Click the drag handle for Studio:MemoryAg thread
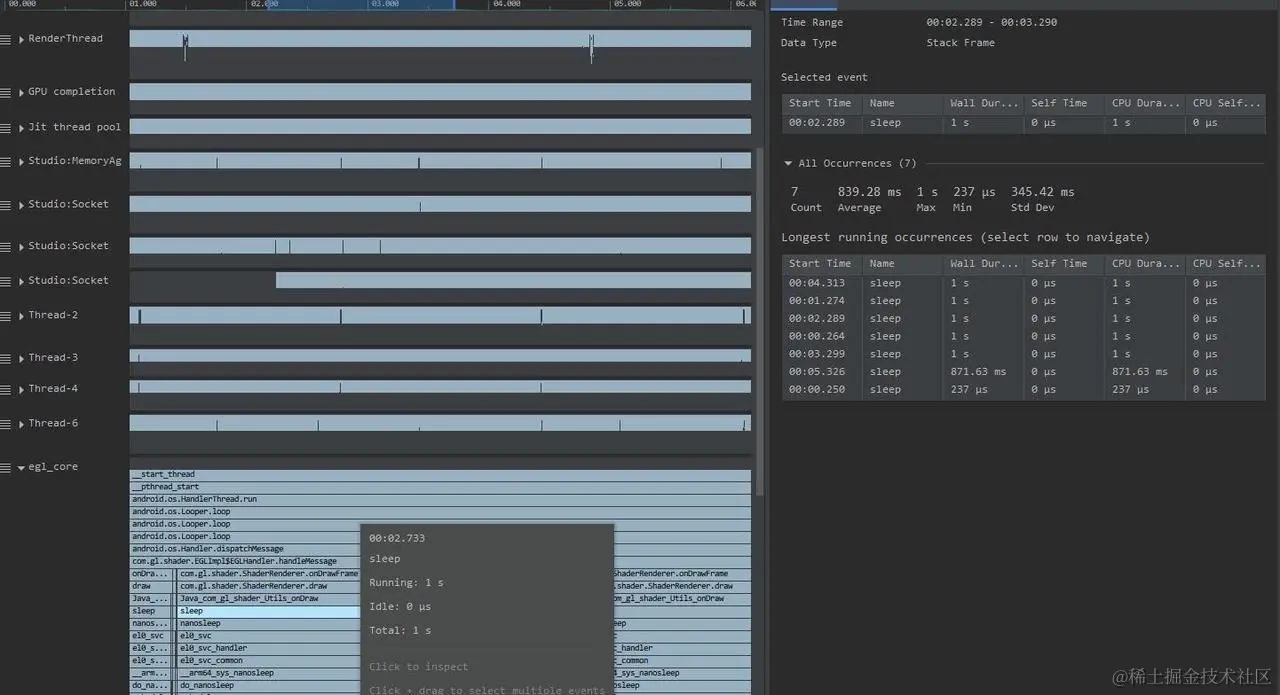Image resolution: width=1280 pixels, height=695 pixels. point(6,161)
